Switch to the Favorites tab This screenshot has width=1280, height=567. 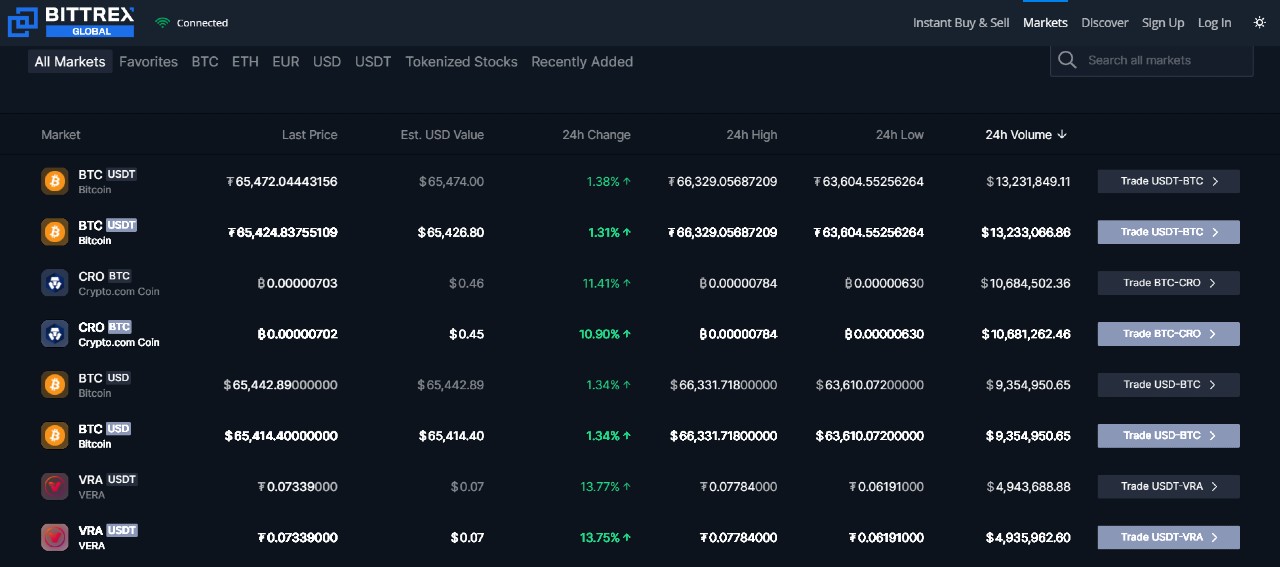pos(148,61)
